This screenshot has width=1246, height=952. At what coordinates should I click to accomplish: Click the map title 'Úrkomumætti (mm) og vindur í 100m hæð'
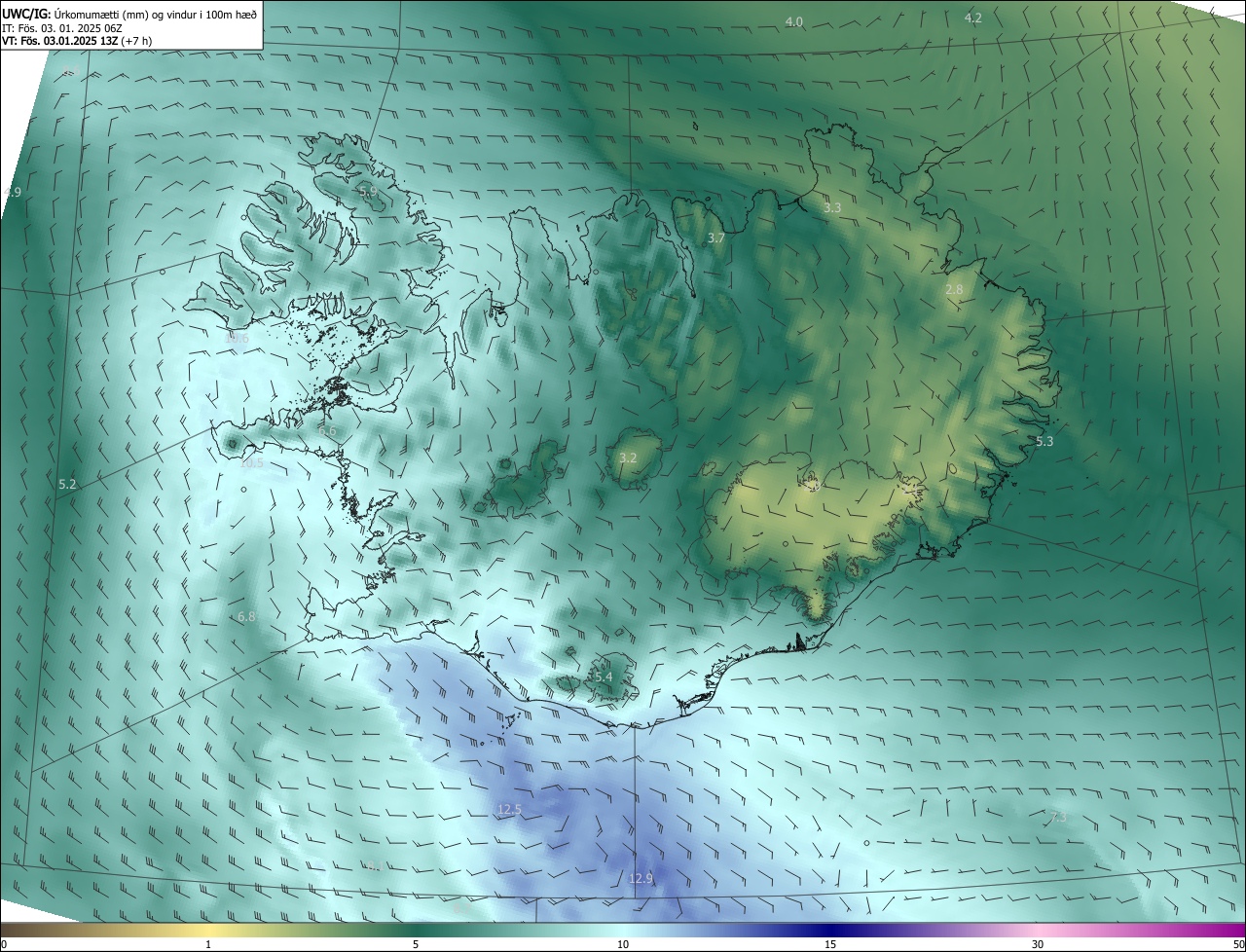pyautogui.click(x=155, y=15)
